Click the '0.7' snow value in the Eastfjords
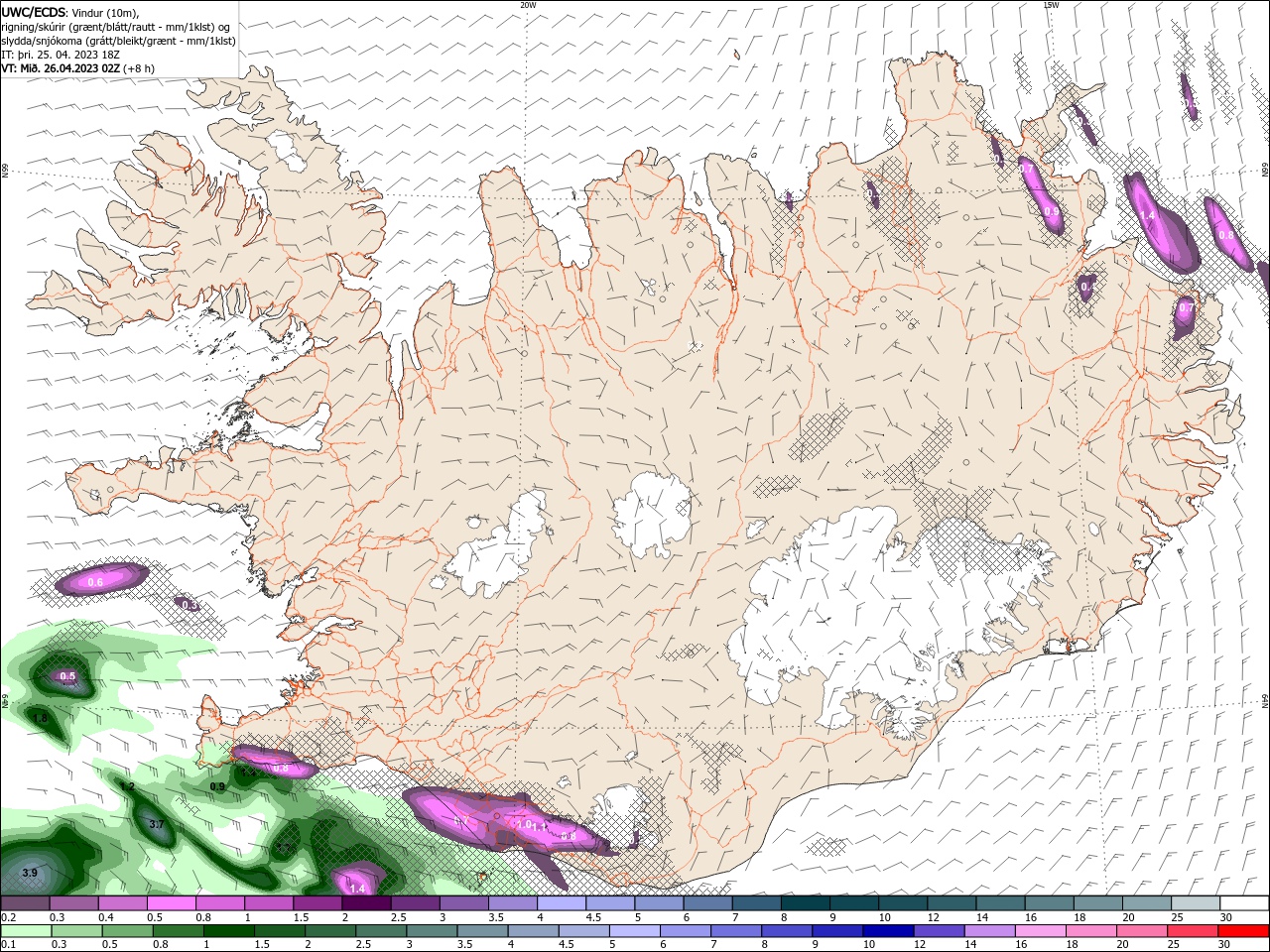Screen dimensions: 1270x952 pyautogui.click(x=1186, y=308)
